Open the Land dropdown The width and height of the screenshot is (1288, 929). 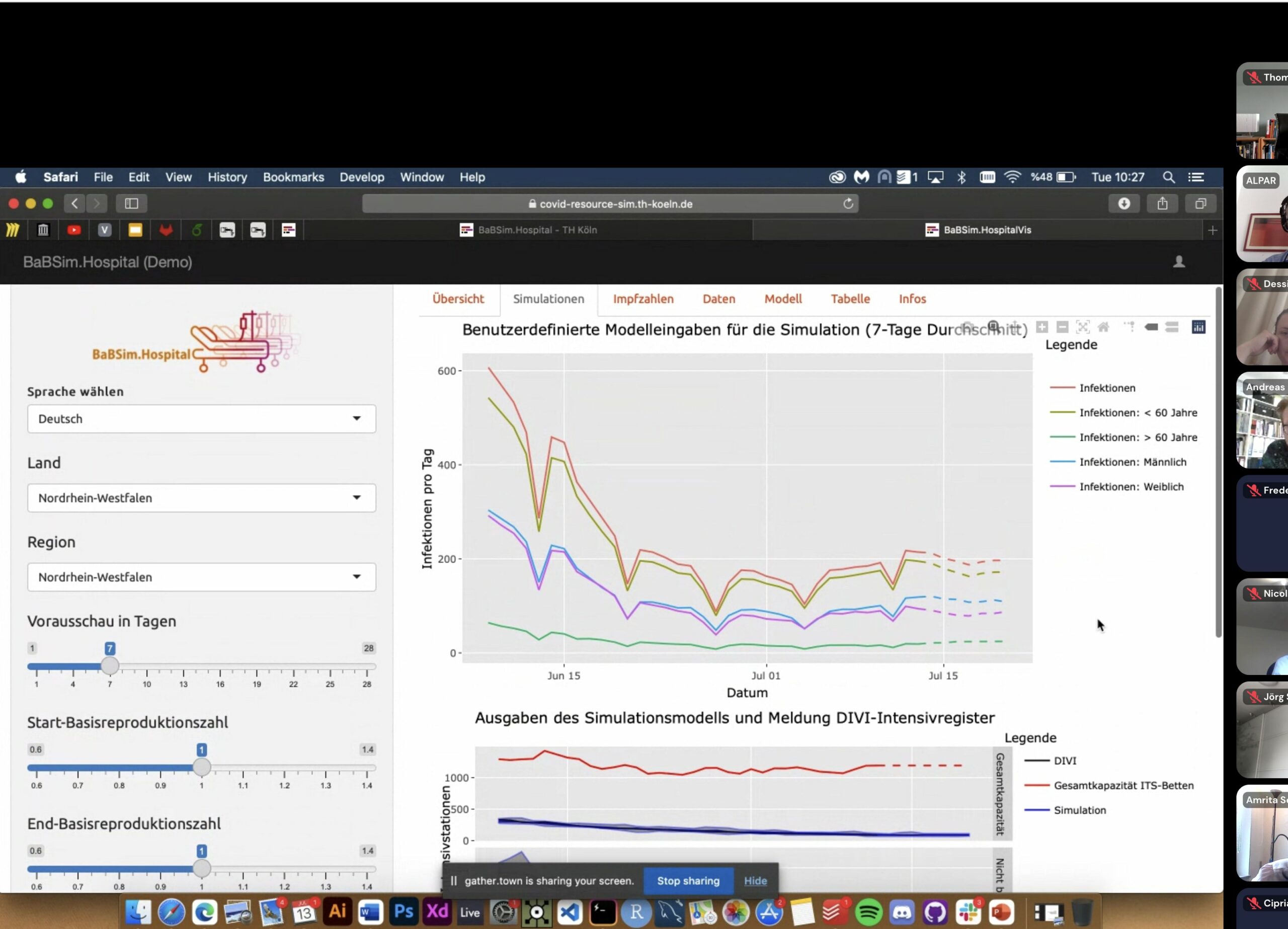202,498
